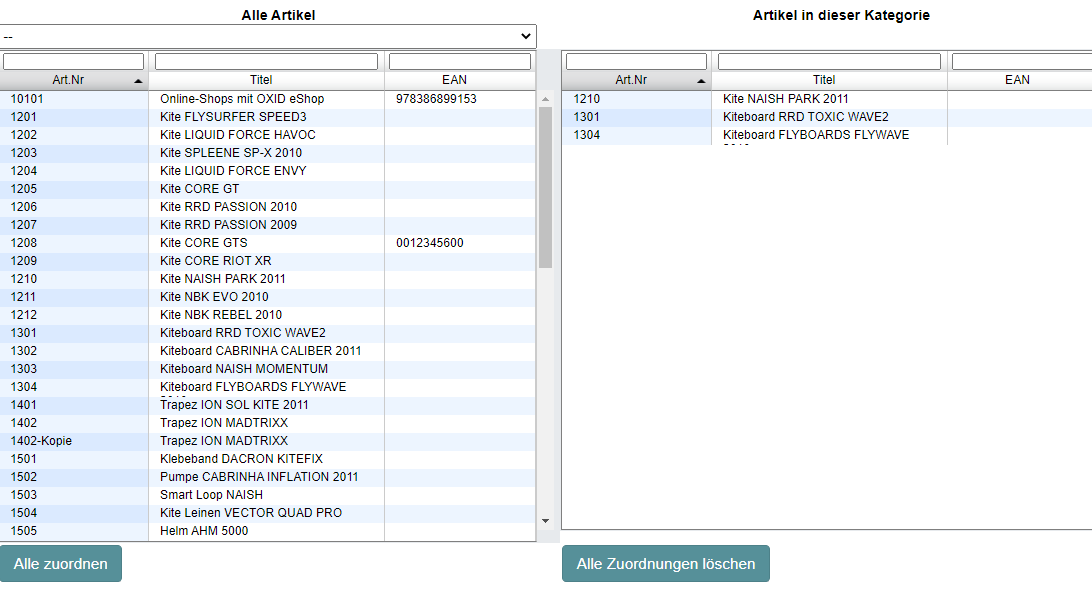Sort Alle Artikel by Art.Nr column header
Viewport: 1092px width, 595px height.
(x=74, y=80)
